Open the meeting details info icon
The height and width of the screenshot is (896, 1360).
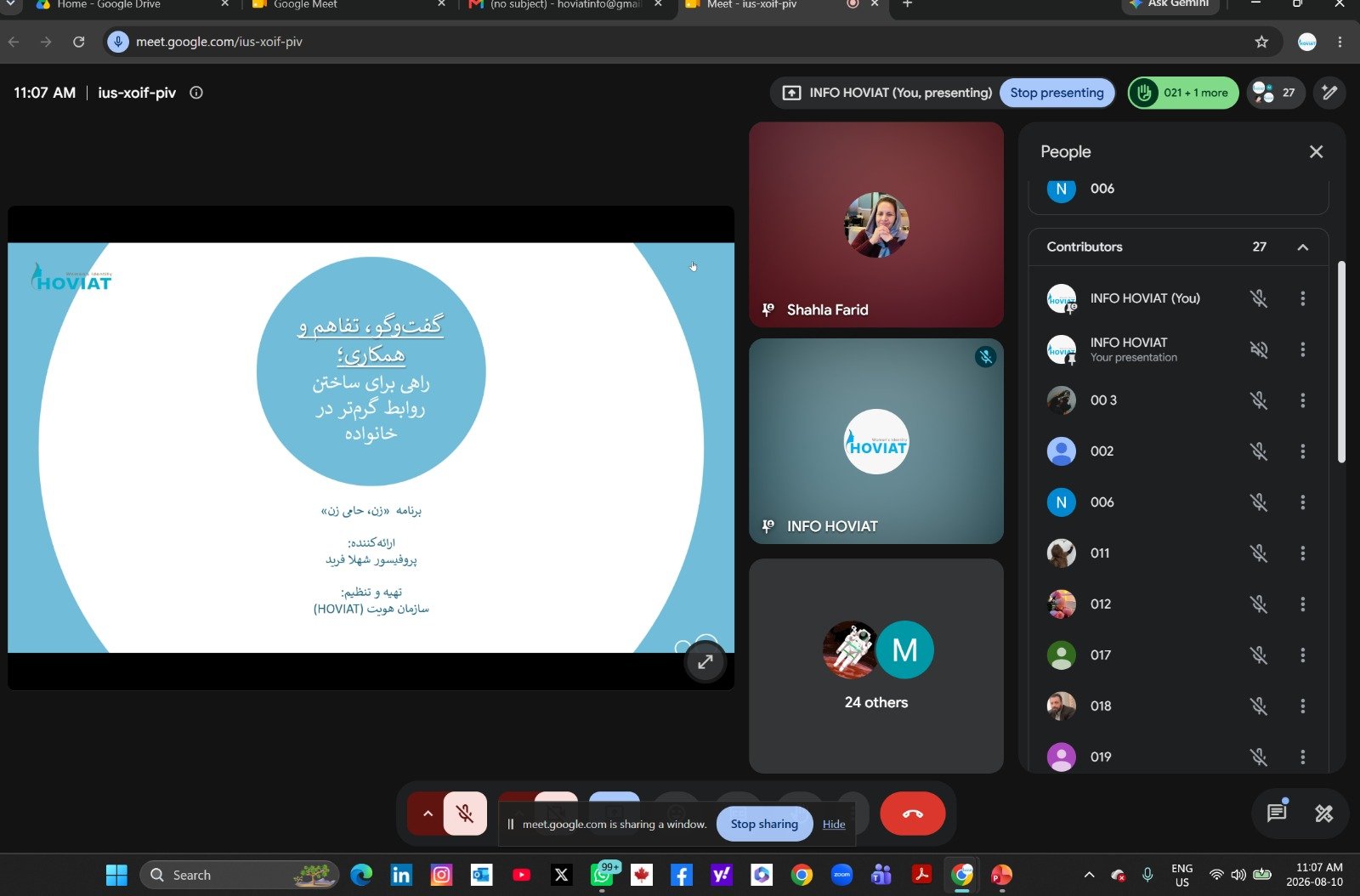pyautogui.click(x=196, y=93)
